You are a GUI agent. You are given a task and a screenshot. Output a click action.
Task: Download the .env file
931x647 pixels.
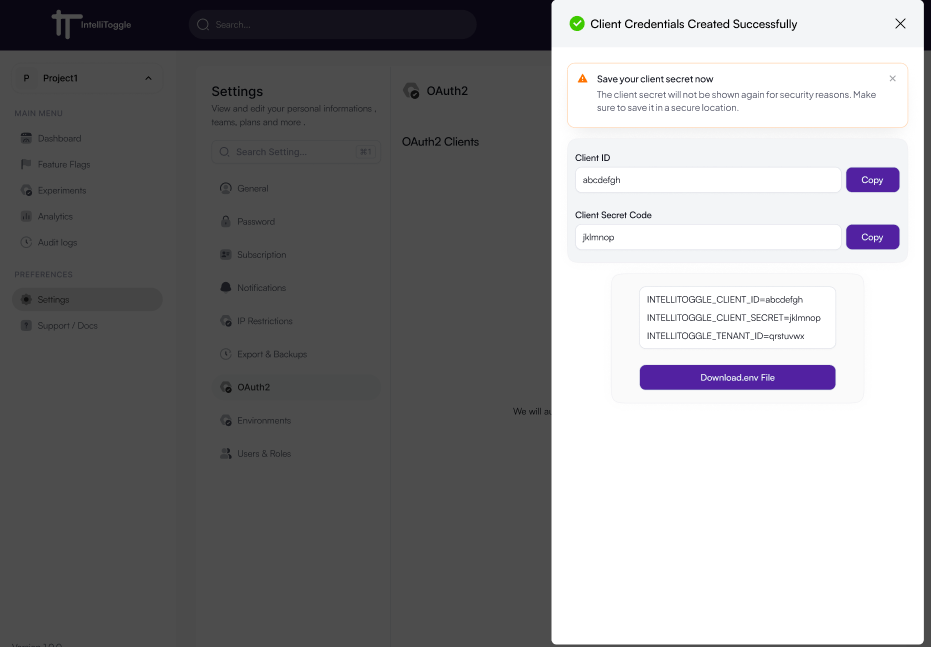(737, 377)
